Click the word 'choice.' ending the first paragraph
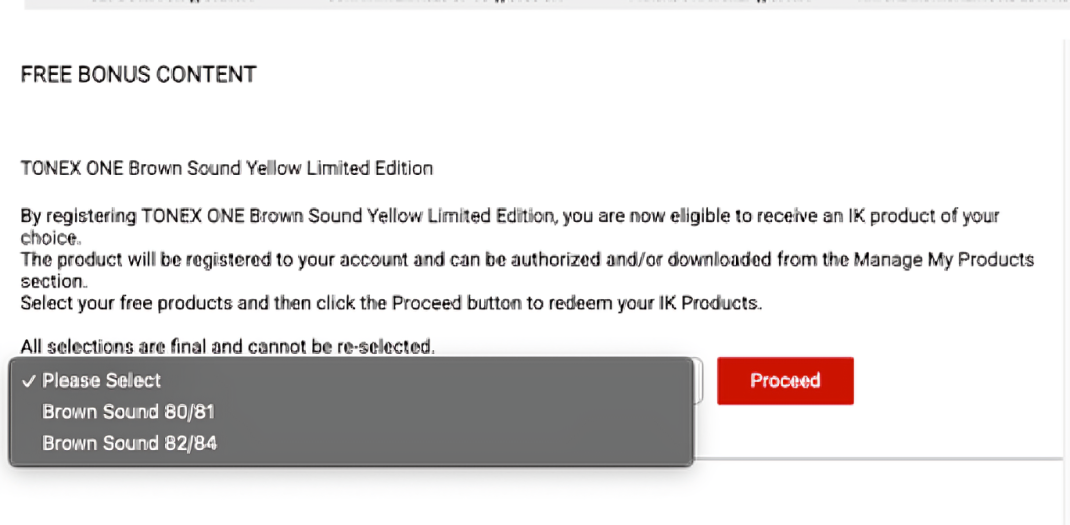Screen dimensions: 1070x525 [49, 238]
